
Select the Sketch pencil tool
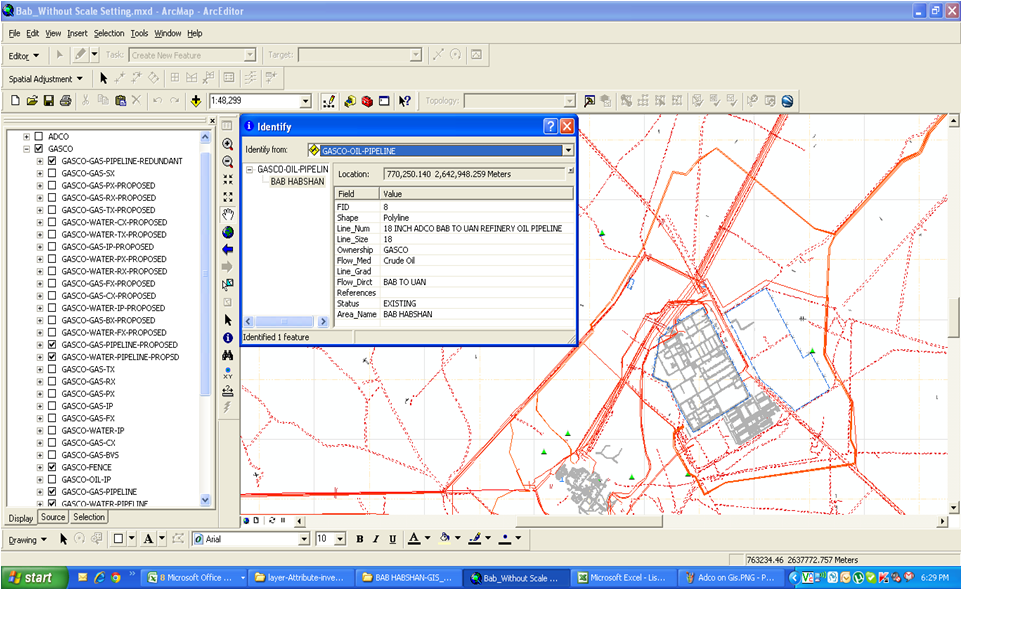(x=80, y=55)
